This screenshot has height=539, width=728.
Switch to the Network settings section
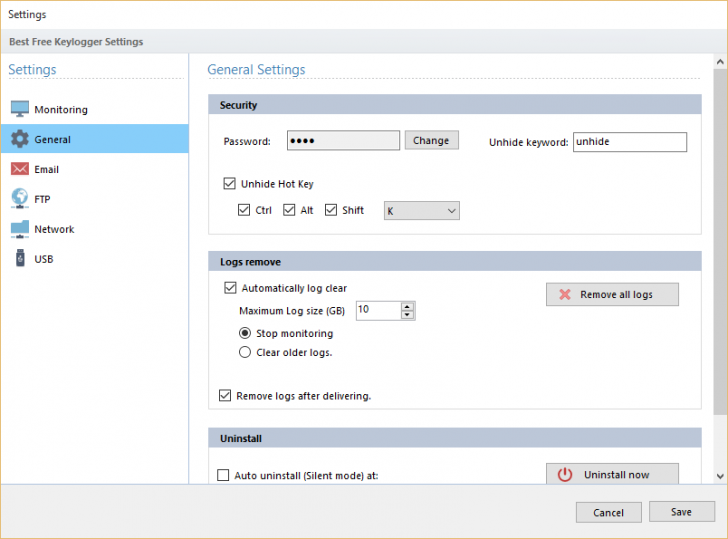95,229
